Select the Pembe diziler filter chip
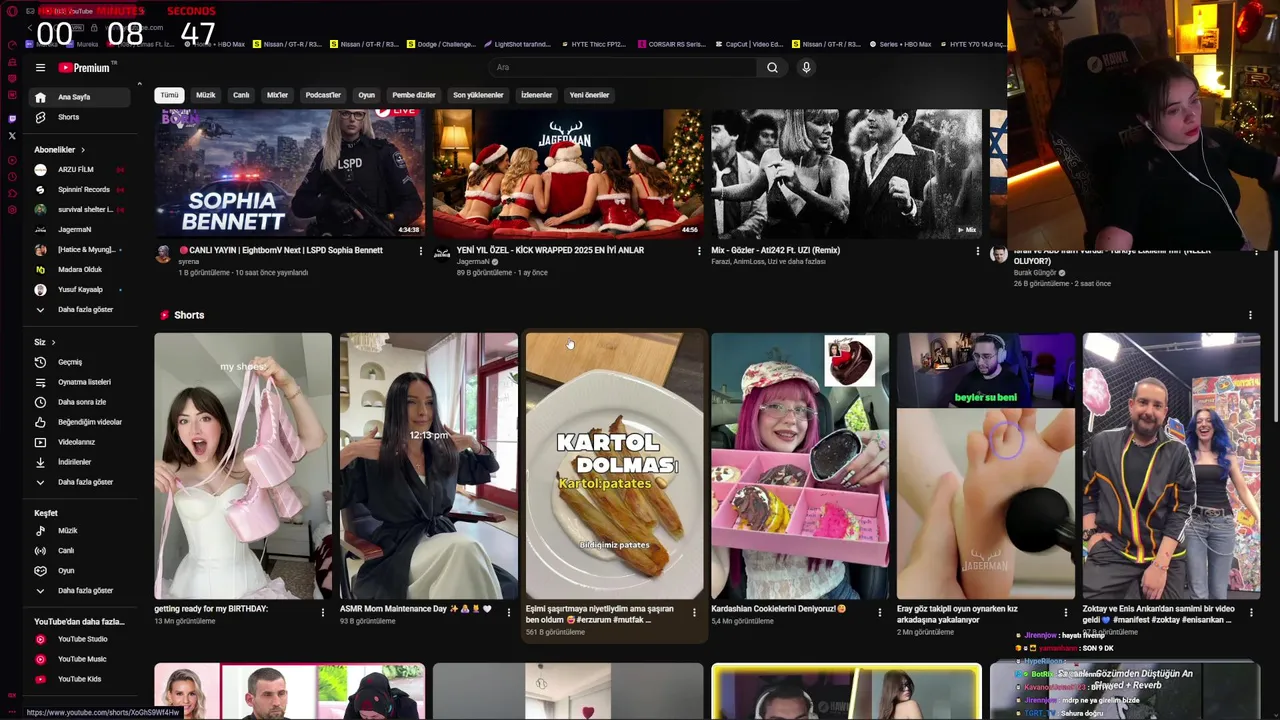 (x=414, y=95)
